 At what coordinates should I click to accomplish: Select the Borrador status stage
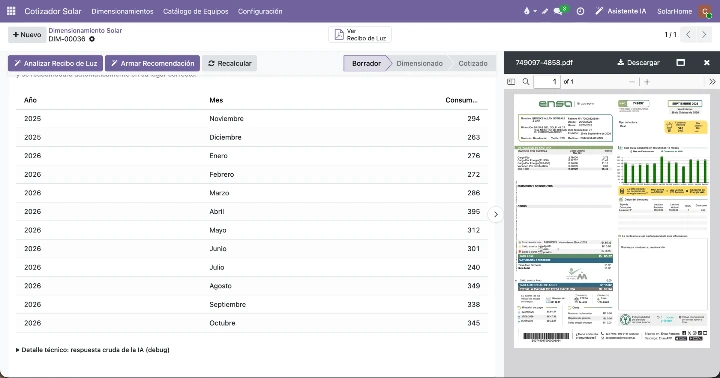(x=366, y=63)
